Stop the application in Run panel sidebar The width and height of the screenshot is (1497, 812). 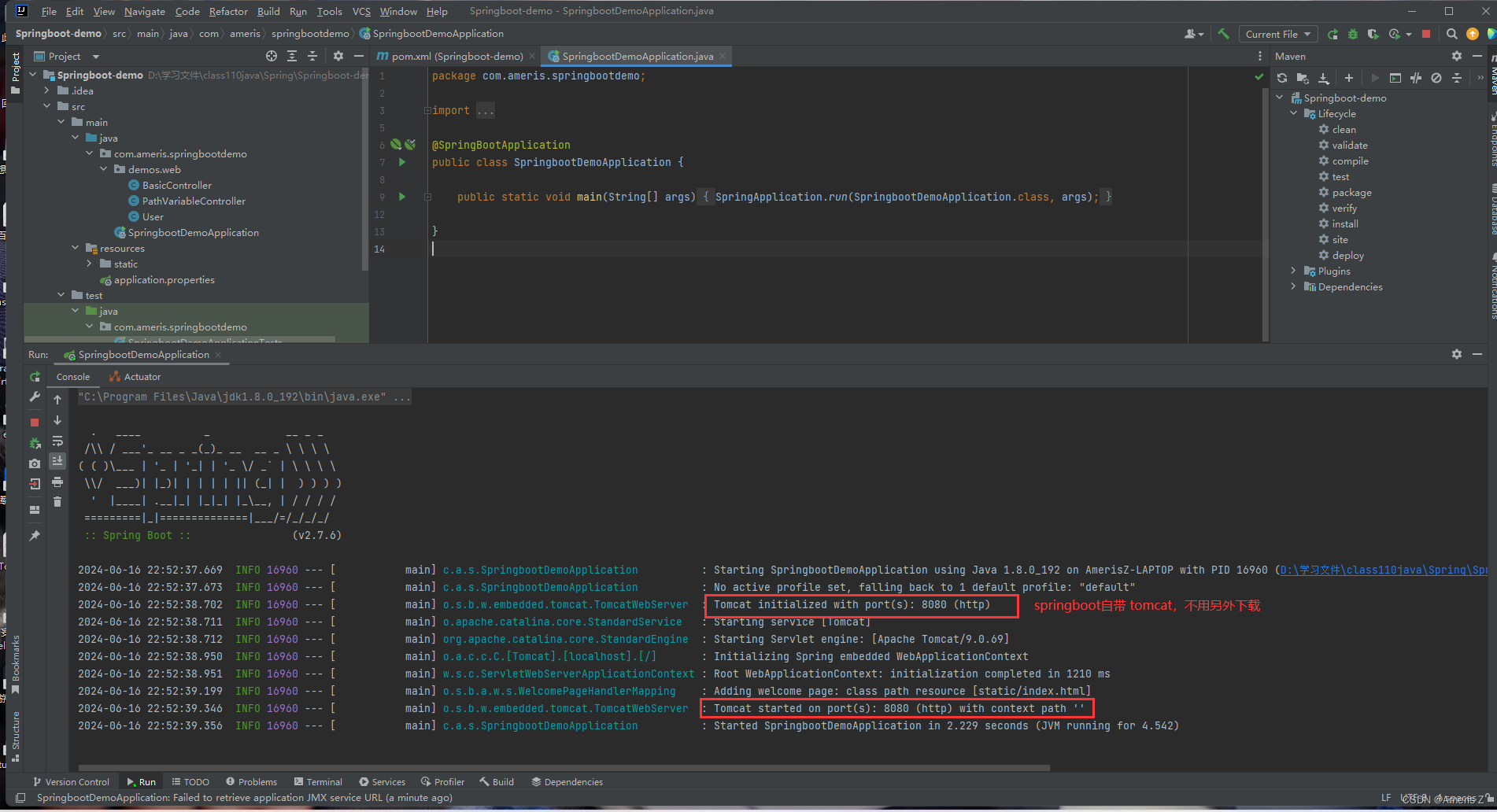35,423
